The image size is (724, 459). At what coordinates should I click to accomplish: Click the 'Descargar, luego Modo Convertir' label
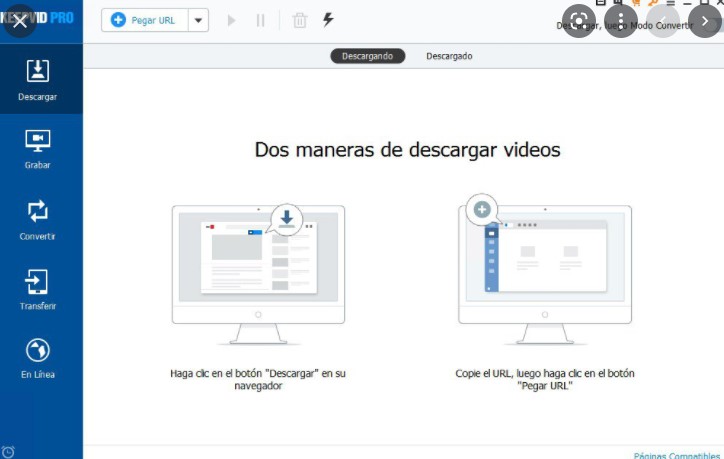pyautogui.click(x=625, y=25)
